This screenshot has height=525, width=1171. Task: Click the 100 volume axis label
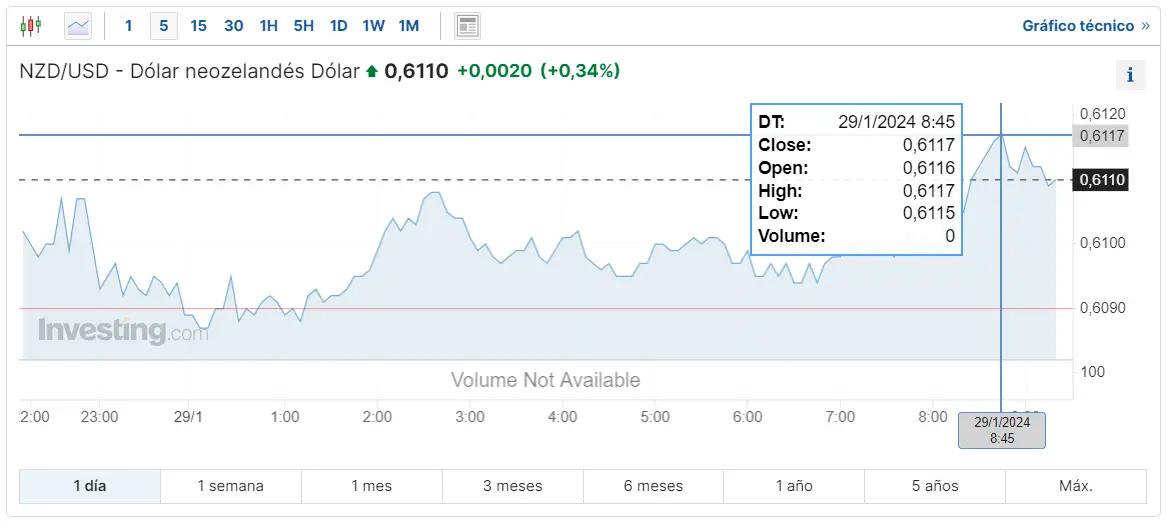point(1093,372)
